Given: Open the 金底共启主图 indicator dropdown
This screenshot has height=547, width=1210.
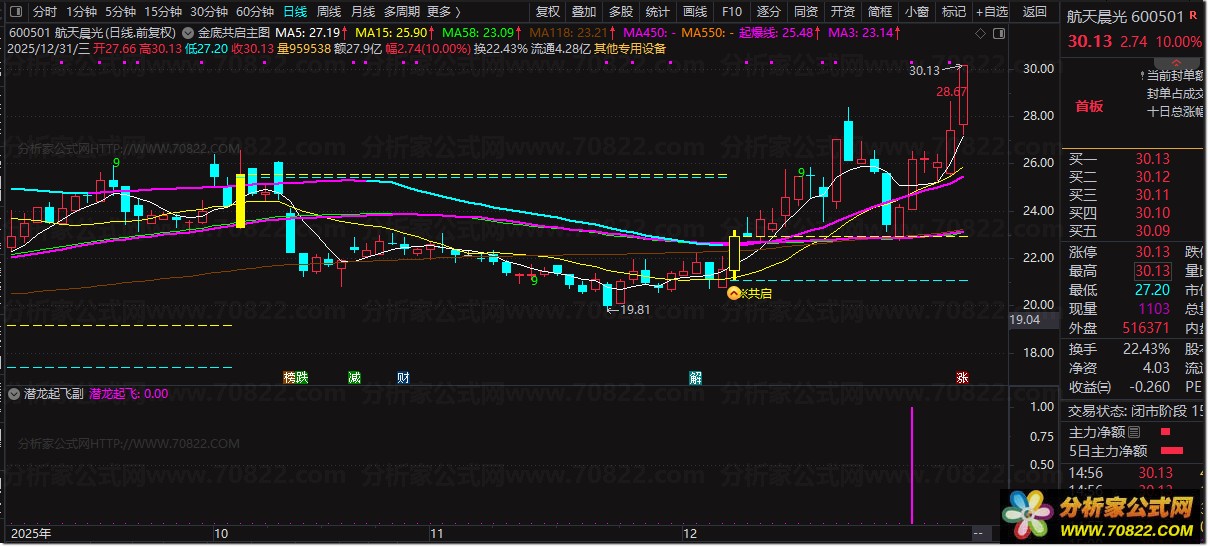Looking at the screenshot, I should 189,32.
